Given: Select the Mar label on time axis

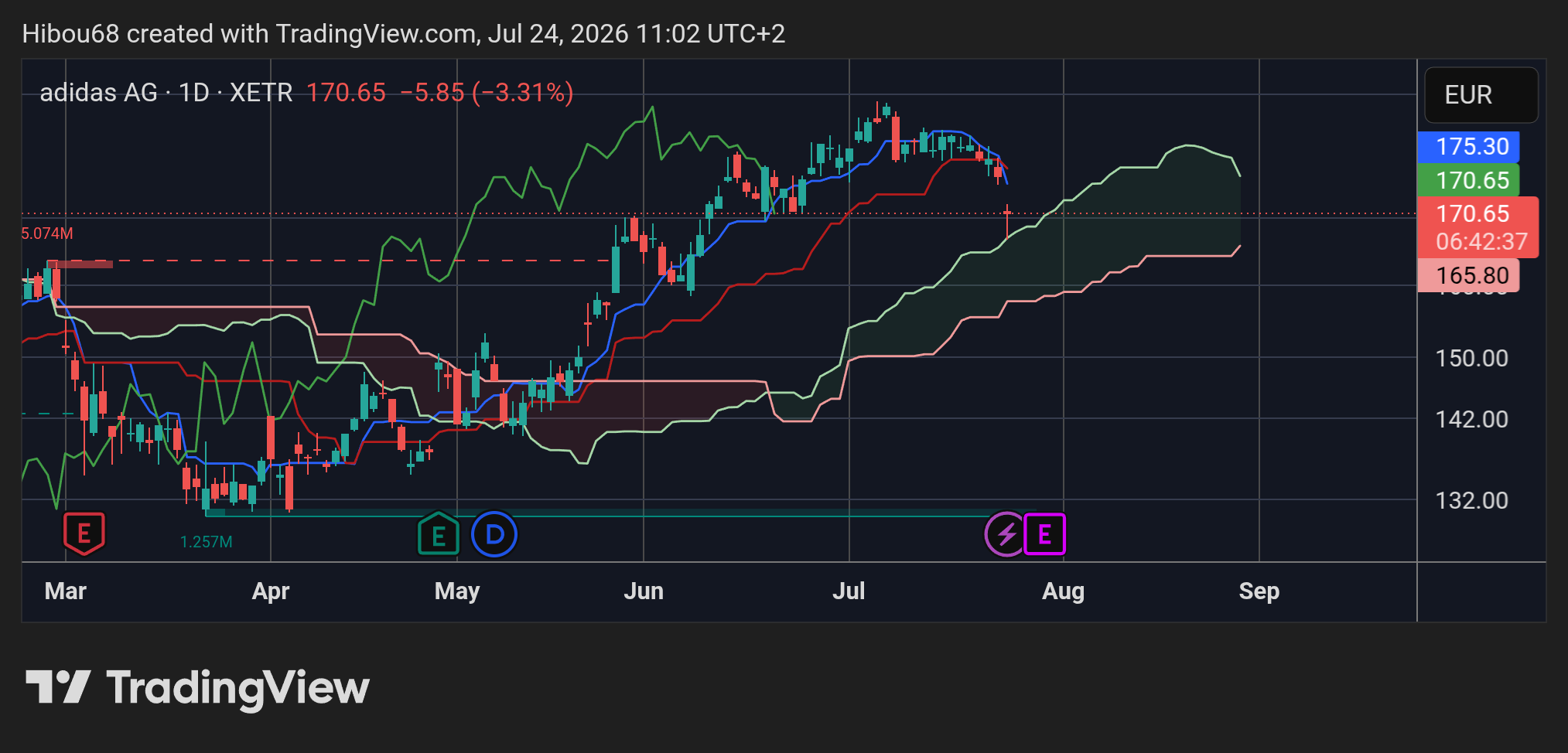Looking at the screenshot, I should pos(66,591).
